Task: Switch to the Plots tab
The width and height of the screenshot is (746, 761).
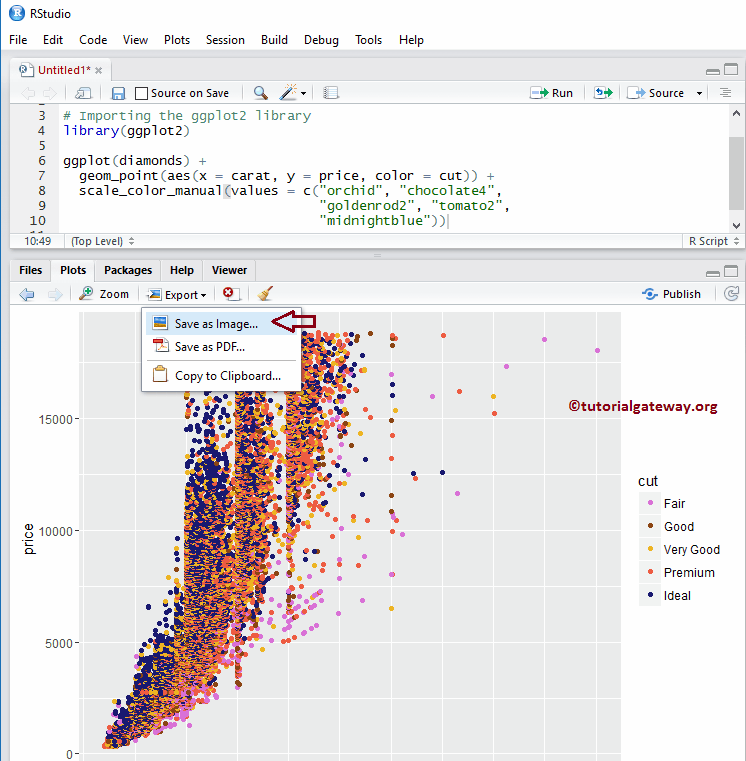Action: (x=73, y=270)
